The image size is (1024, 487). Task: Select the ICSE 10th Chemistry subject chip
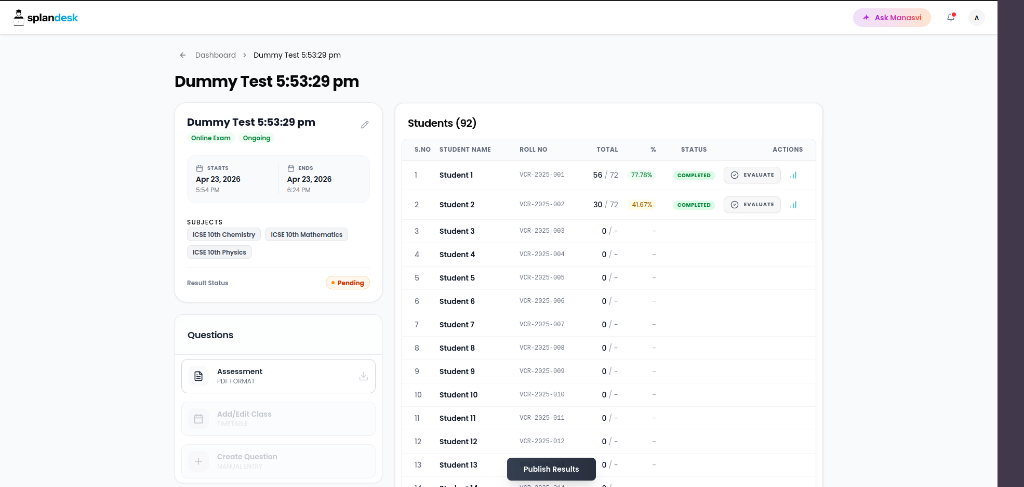pyautogui.click(x=224, y=234)
